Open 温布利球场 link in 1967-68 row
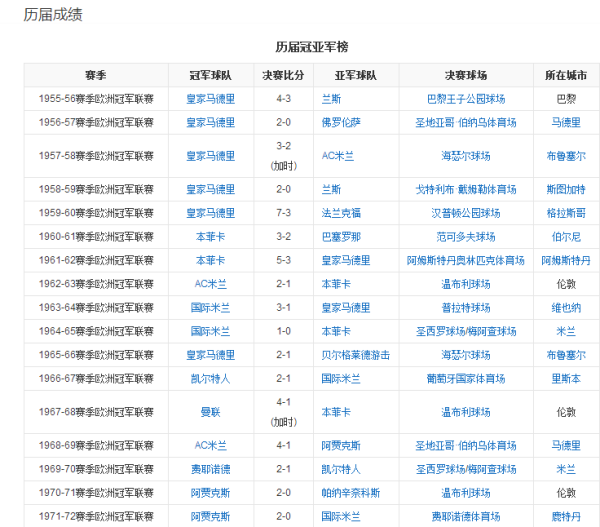 pyautogui.click(x=466, y=412)
